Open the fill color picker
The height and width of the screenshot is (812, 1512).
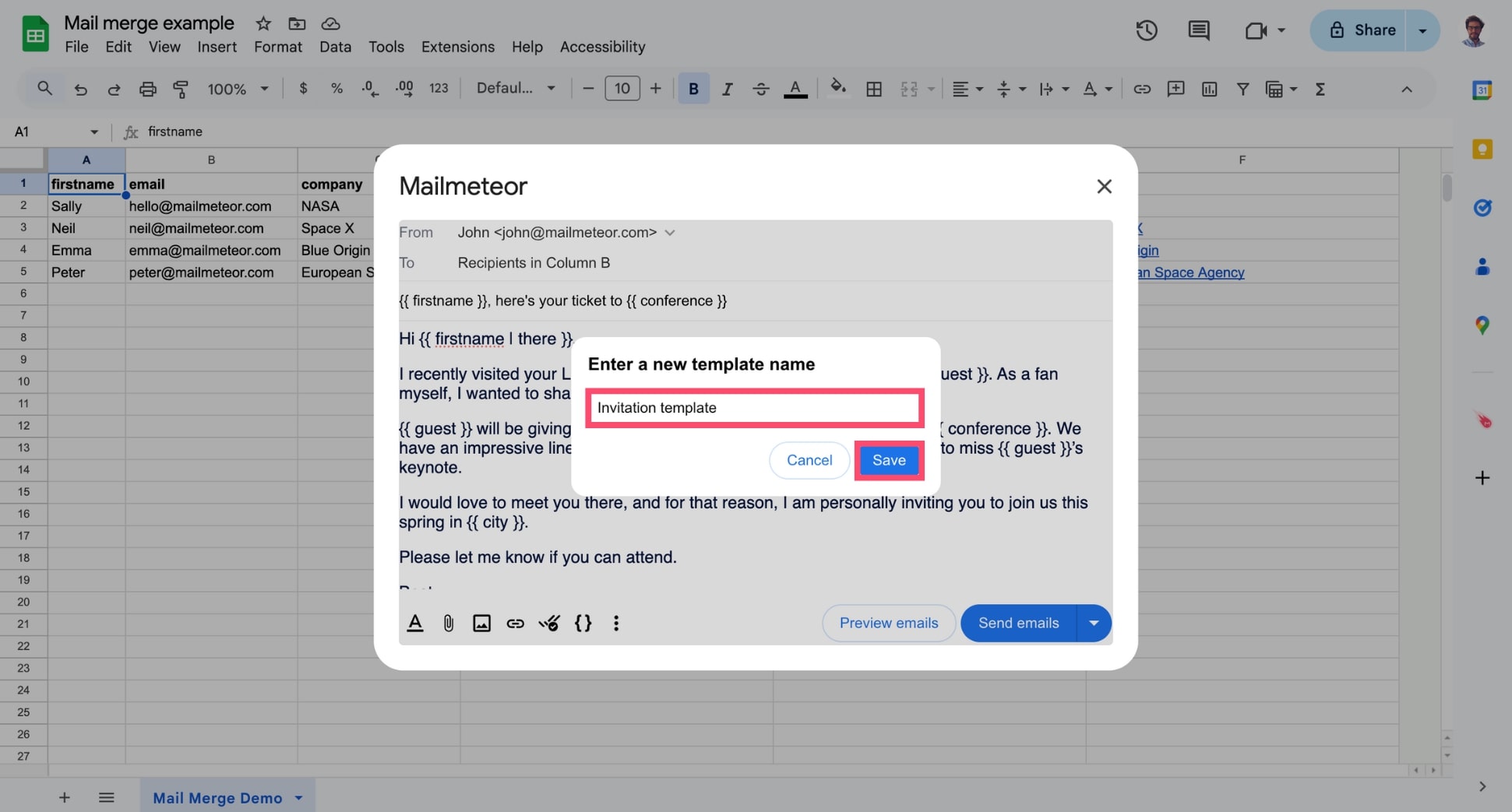point(838,89)
